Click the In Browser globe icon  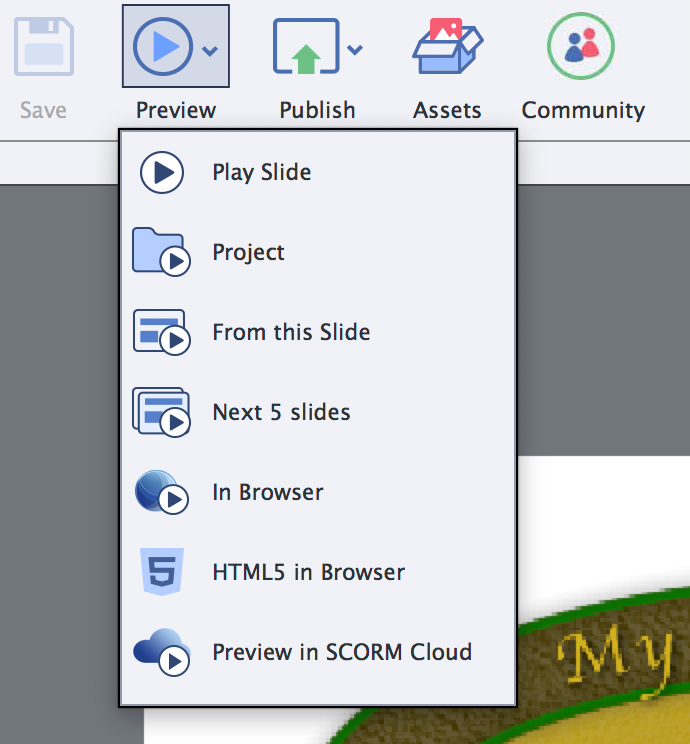[x=160, y=492]
